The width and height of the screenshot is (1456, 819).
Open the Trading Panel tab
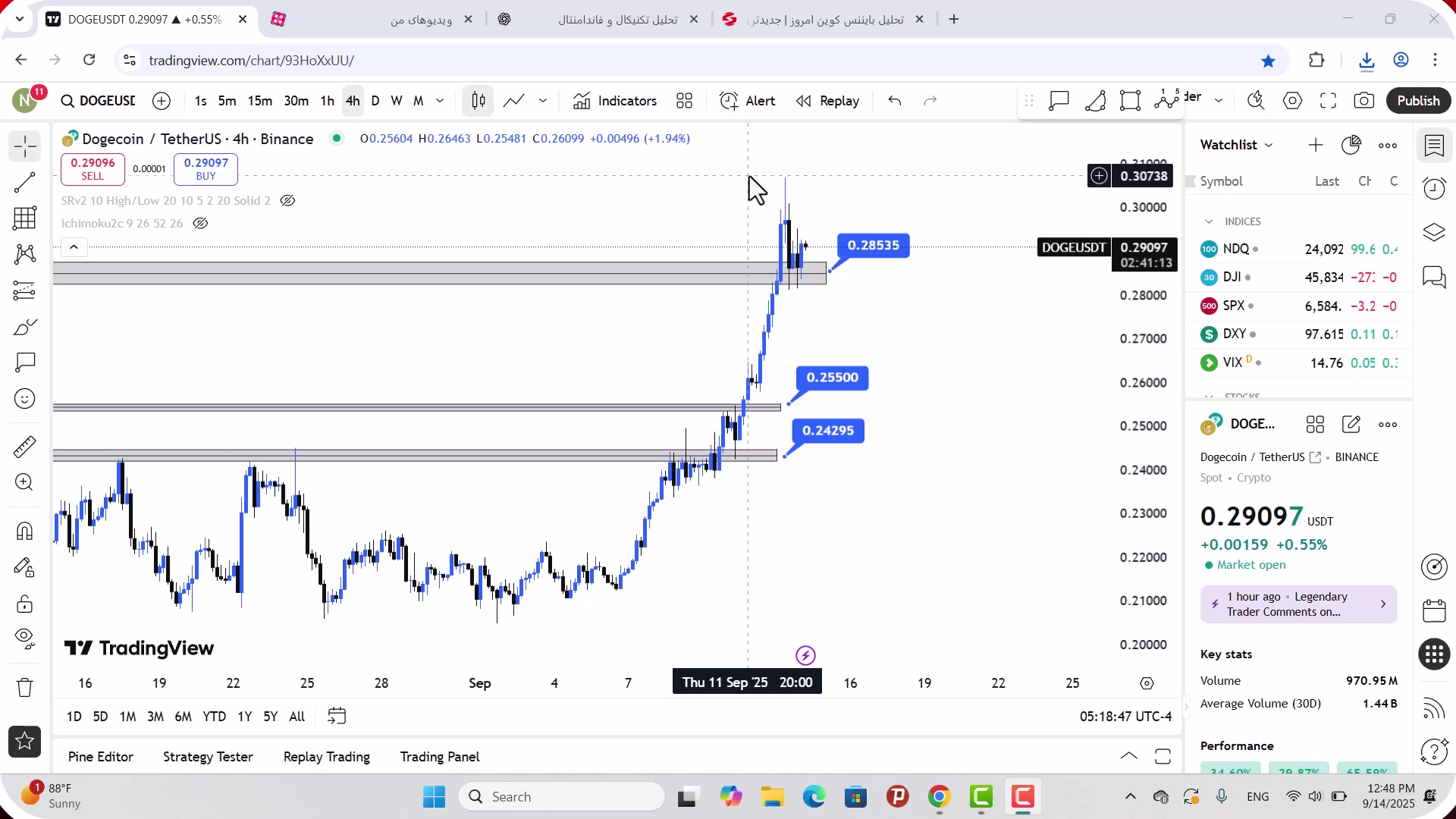[440, 757]
